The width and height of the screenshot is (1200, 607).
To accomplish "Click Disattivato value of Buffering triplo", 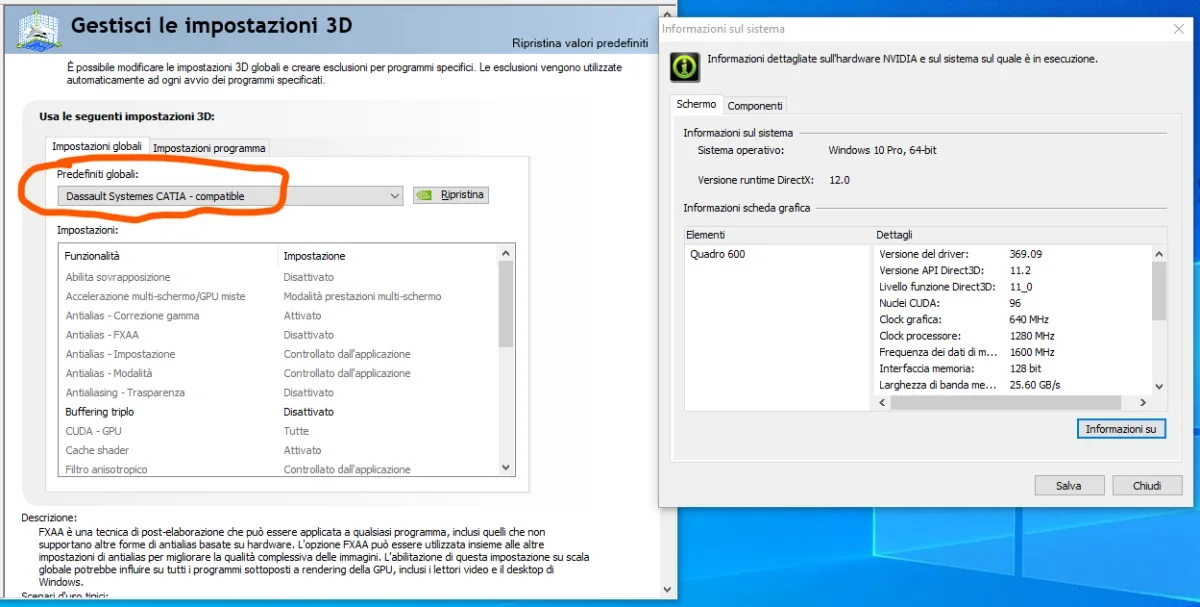I will [x=309, y=412].
